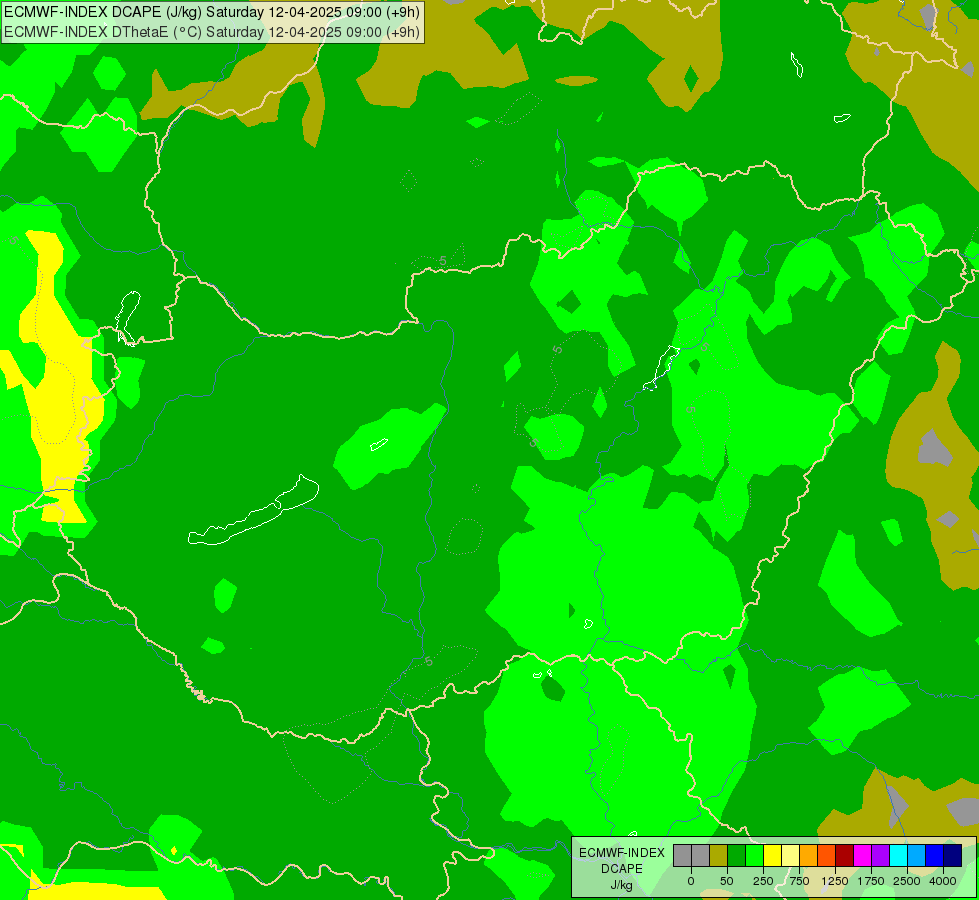Select the cyan legend swatch
The width and height of the screenshot is (979, 900).
pyautogui.click(x=898, y=855)
